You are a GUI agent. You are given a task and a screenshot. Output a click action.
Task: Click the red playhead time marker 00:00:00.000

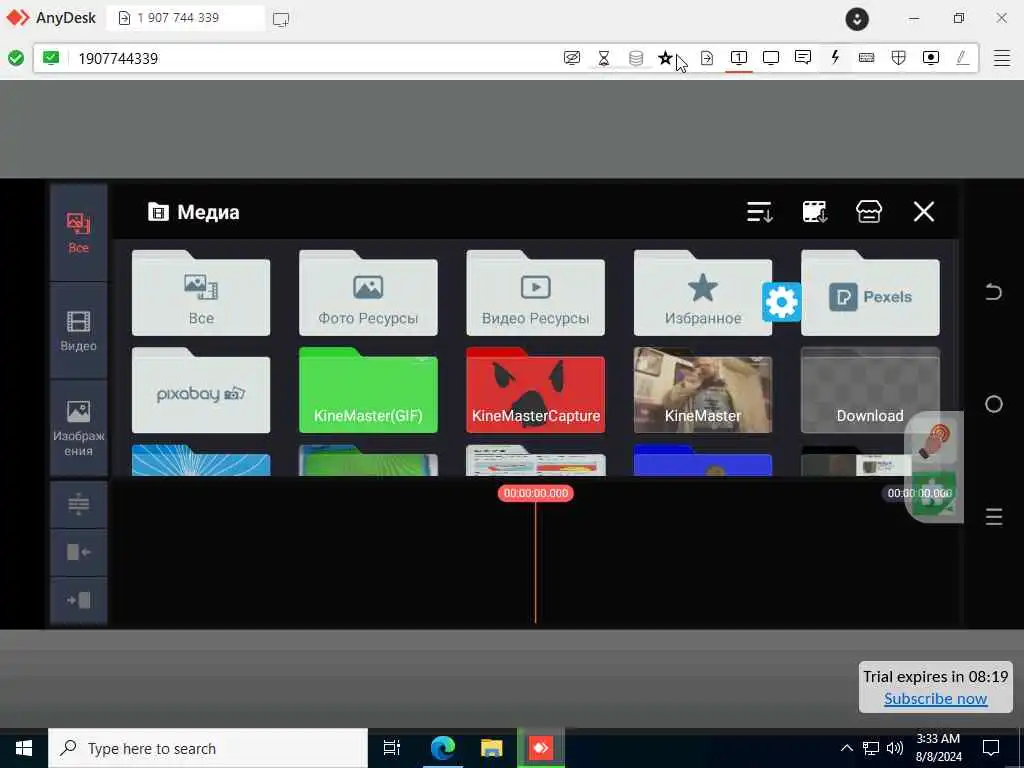[x=536, y=493]
